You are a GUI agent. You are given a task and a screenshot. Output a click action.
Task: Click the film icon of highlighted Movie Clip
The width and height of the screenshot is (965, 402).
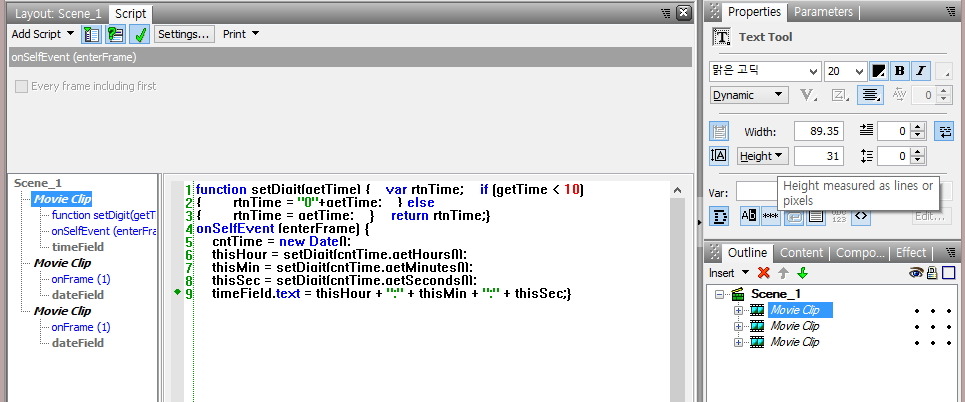click(x=757, y=310)
